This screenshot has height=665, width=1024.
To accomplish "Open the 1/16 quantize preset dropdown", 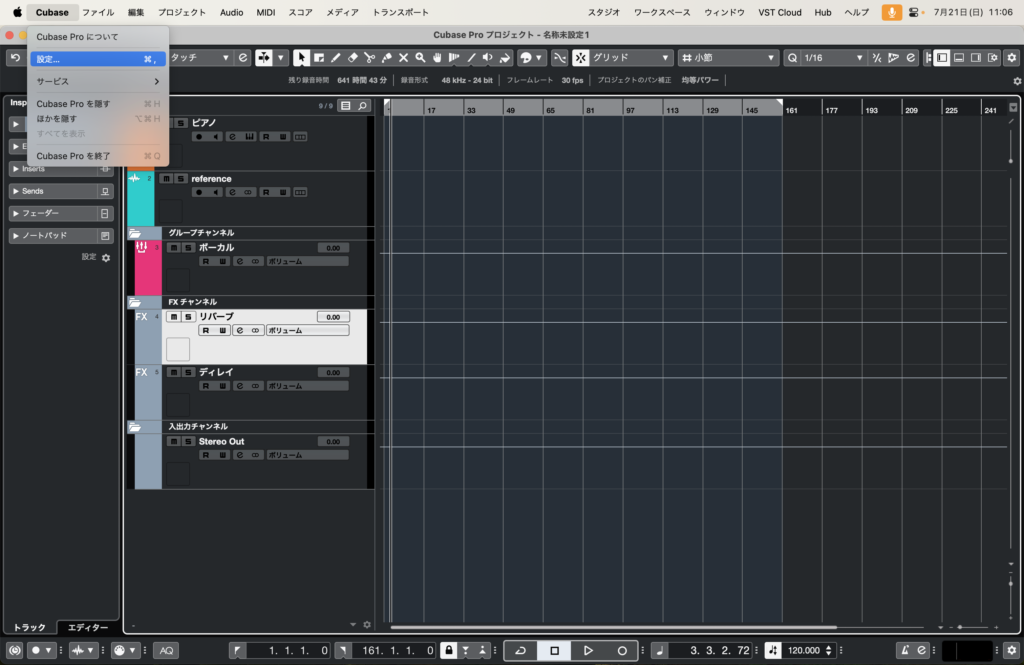I will [832, 58].
